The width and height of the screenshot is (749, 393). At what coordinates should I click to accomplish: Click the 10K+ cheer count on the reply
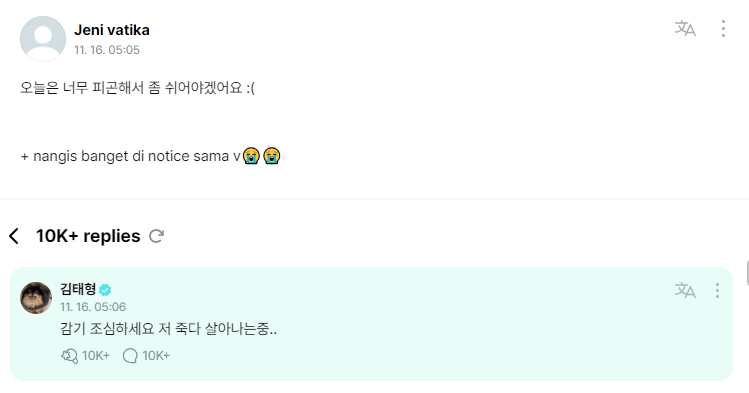tap(96, 356)
